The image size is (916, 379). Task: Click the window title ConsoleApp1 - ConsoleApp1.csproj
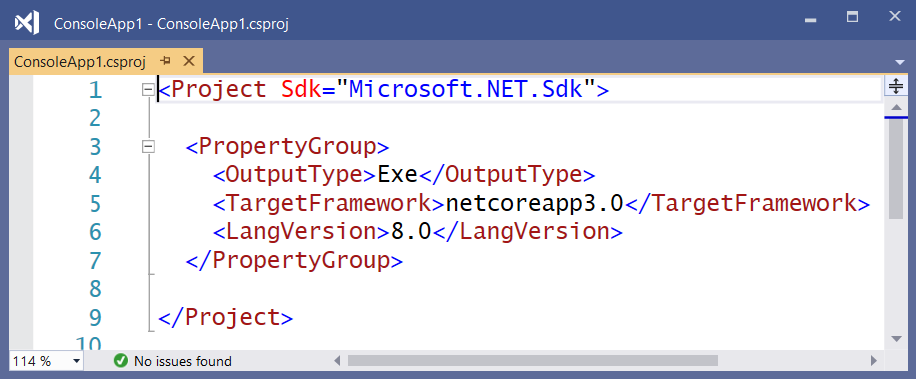171,24
